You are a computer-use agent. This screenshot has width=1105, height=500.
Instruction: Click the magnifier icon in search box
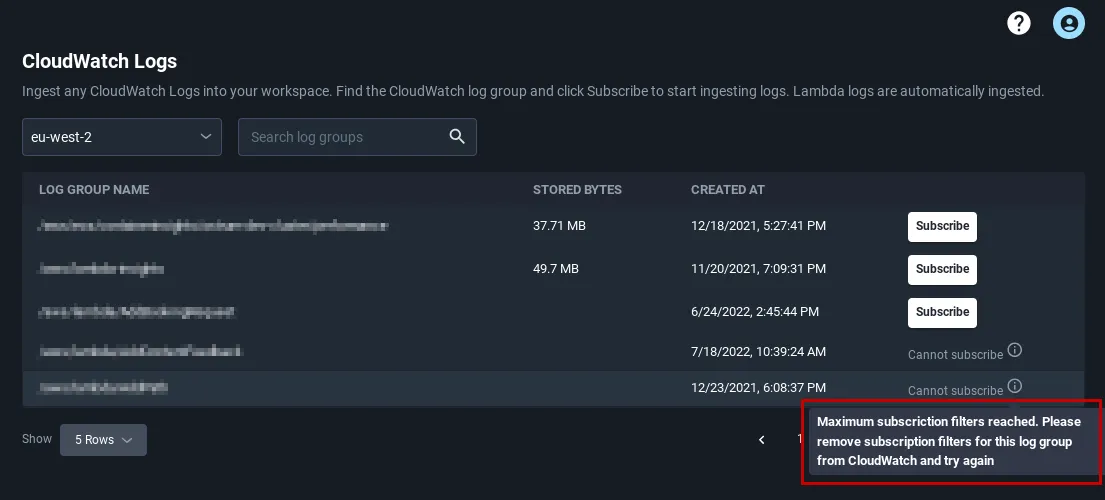pos(457,137)
